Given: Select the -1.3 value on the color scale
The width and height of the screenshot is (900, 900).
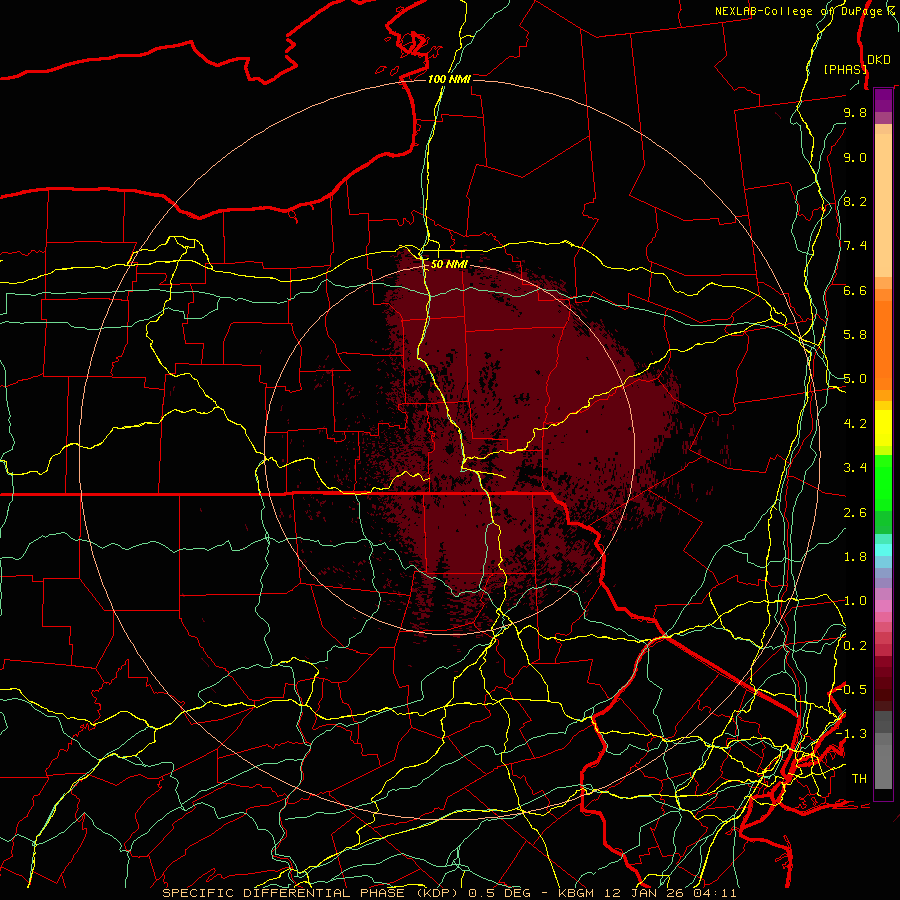Looking at the screenshot, I should (851, 734).
